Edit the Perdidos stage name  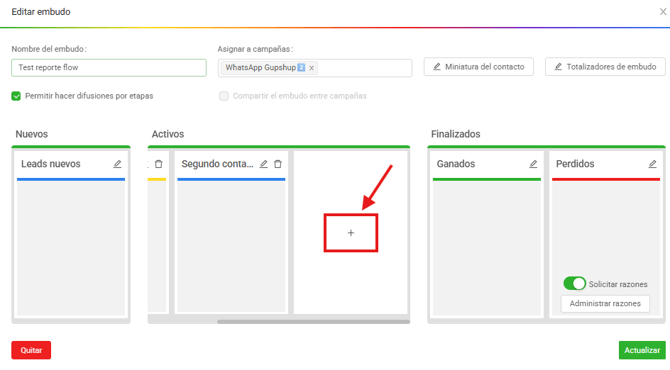[x=652, y=164]
